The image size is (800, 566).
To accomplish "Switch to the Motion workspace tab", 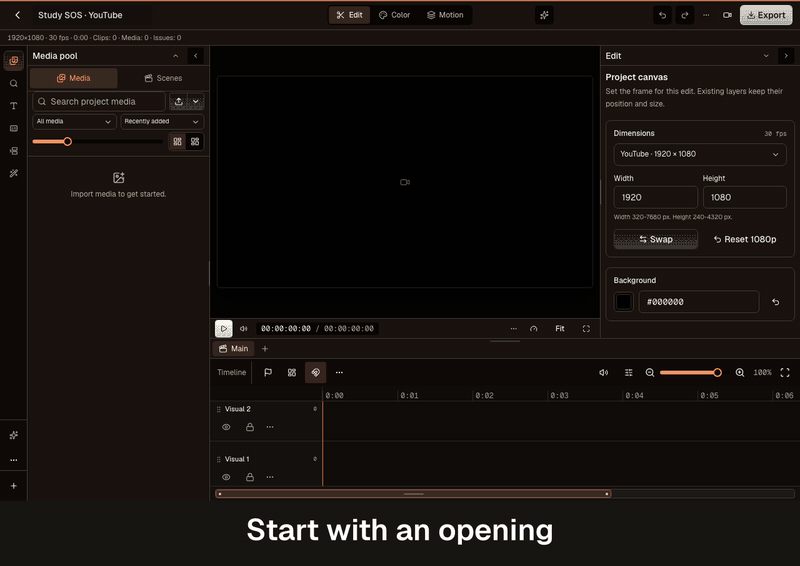I will point(445,15).
